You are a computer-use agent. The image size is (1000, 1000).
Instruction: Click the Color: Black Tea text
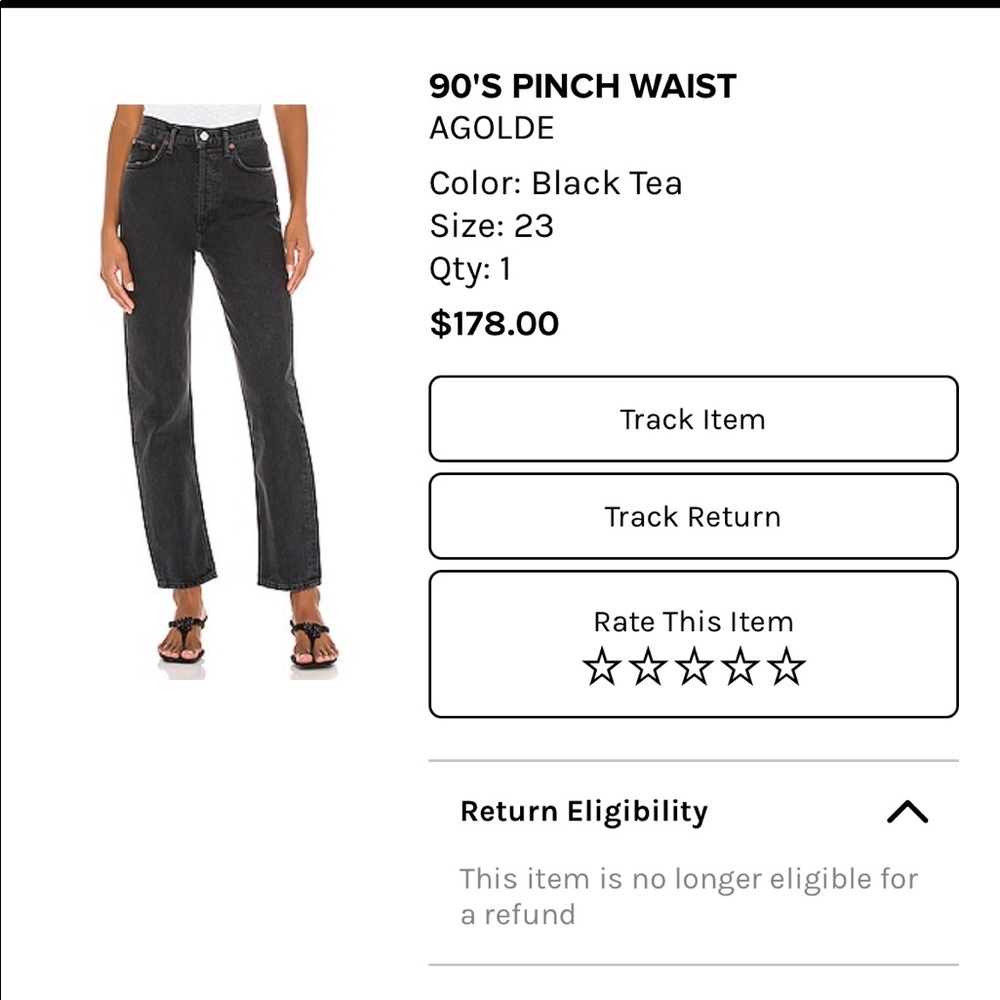click(555, 183)
